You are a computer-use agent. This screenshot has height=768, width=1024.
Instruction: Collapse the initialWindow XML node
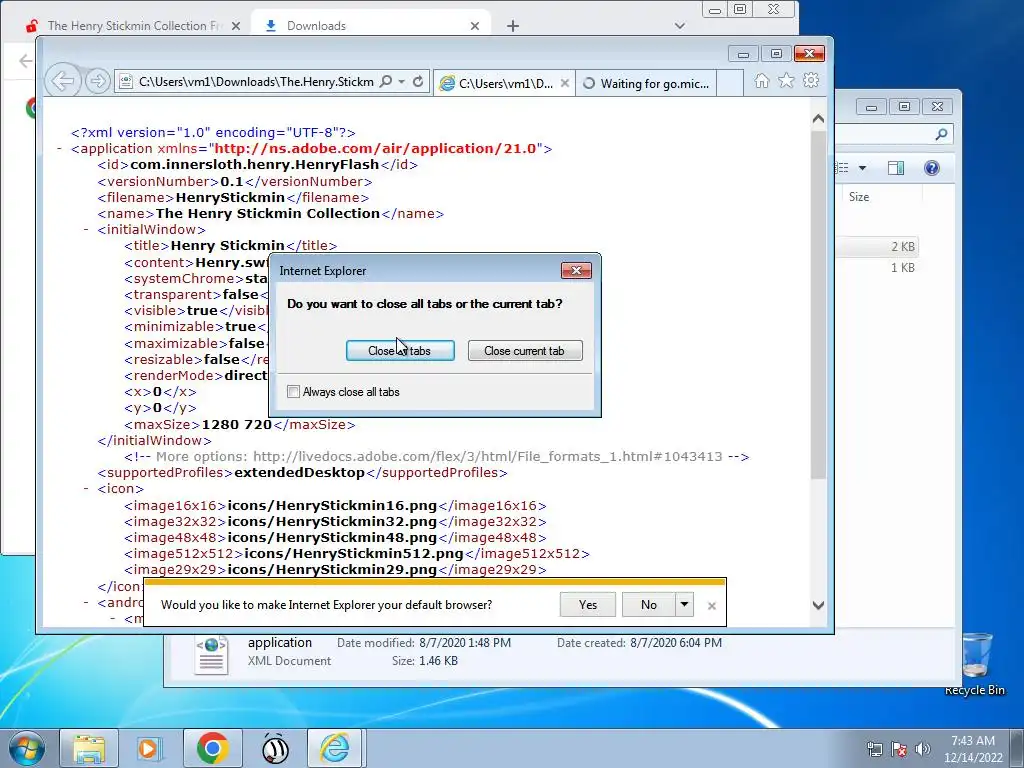(x=86, y=230)
